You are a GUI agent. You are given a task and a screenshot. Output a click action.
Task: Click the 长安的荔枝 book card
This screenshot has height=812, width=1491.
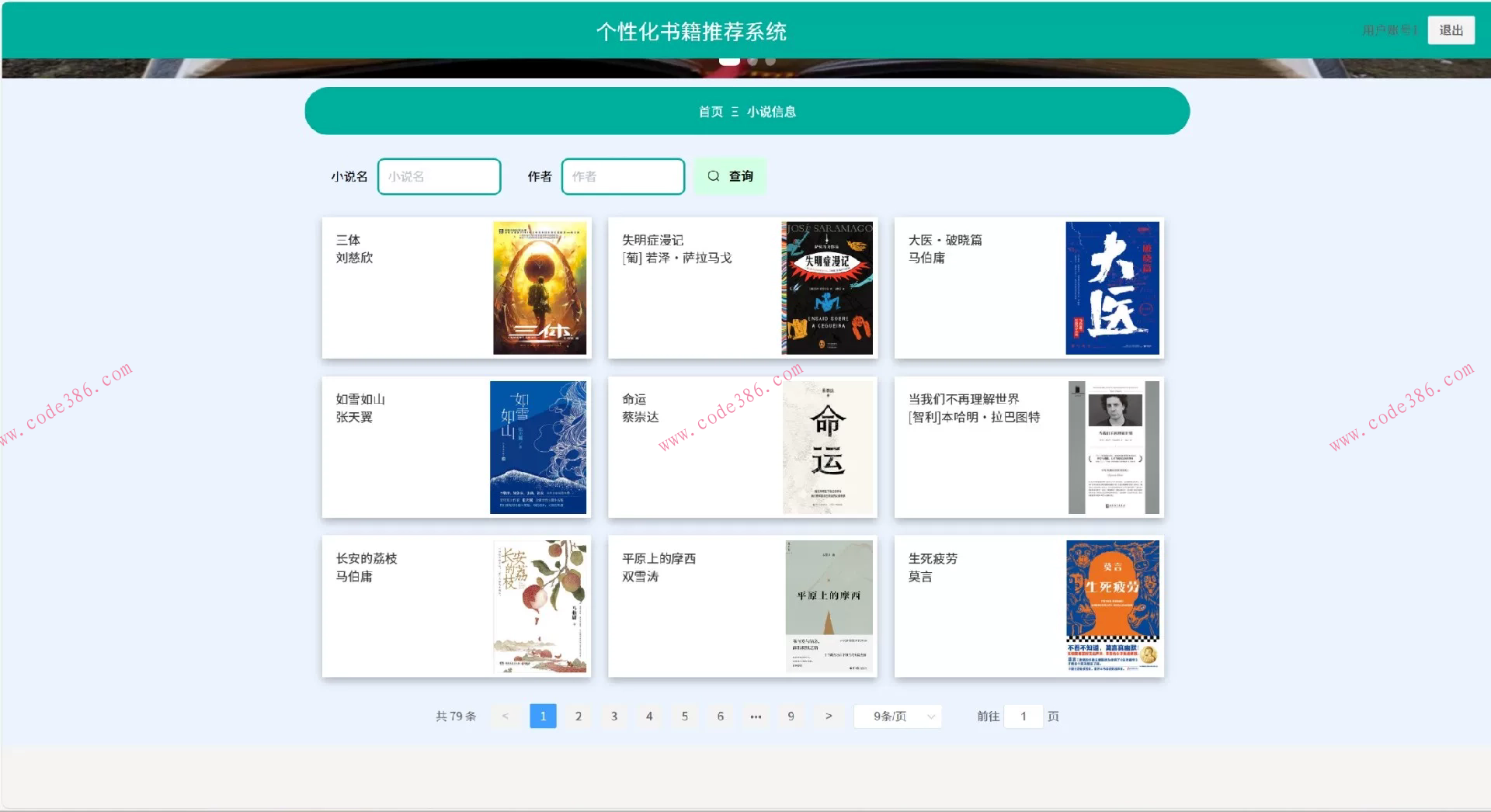tap(455, 606)
